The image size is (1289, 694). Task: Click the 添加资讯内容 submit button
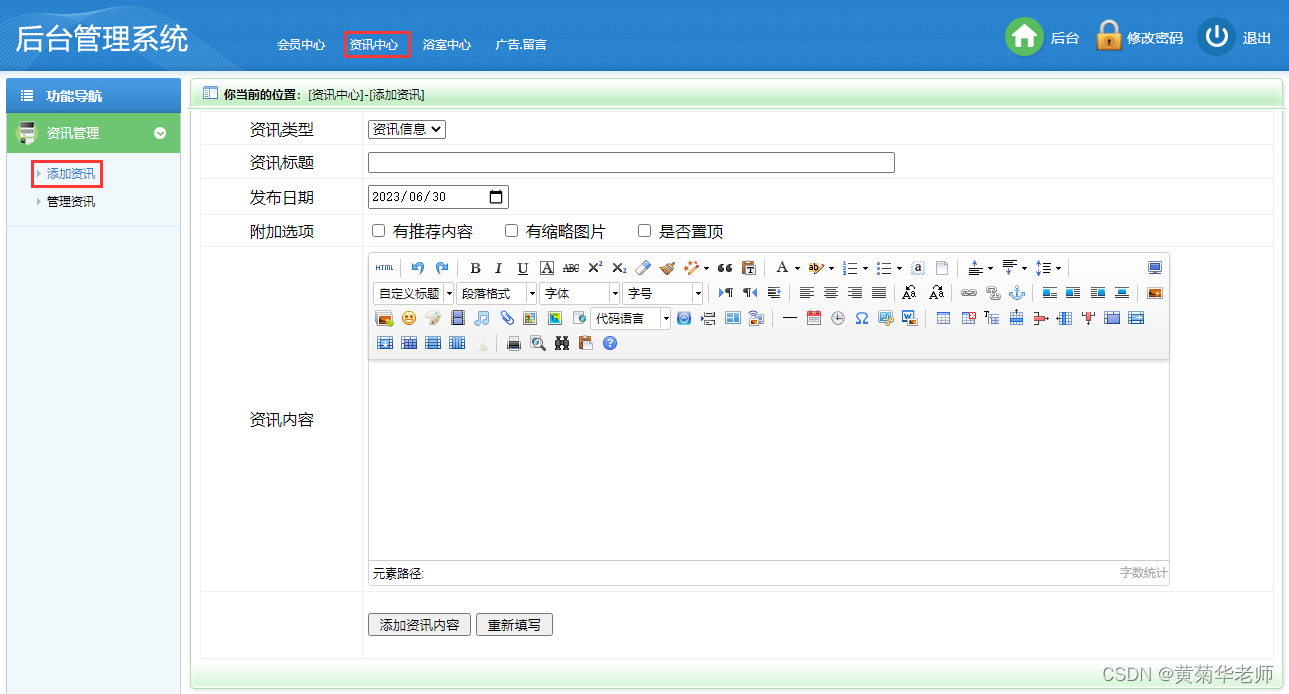click(x=419, y=624)
